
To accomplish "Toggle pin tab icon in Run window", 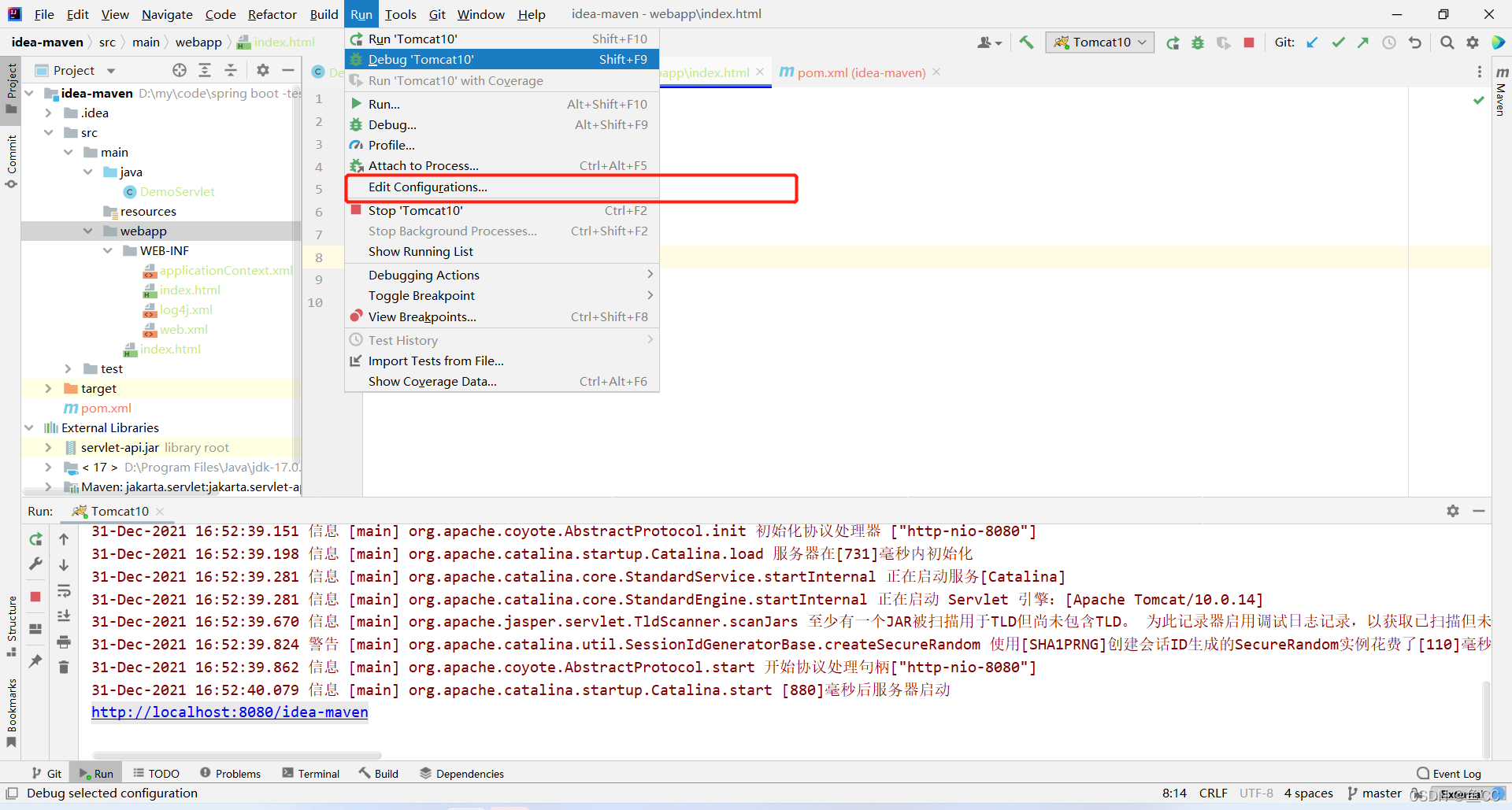I will coord(35,661).
